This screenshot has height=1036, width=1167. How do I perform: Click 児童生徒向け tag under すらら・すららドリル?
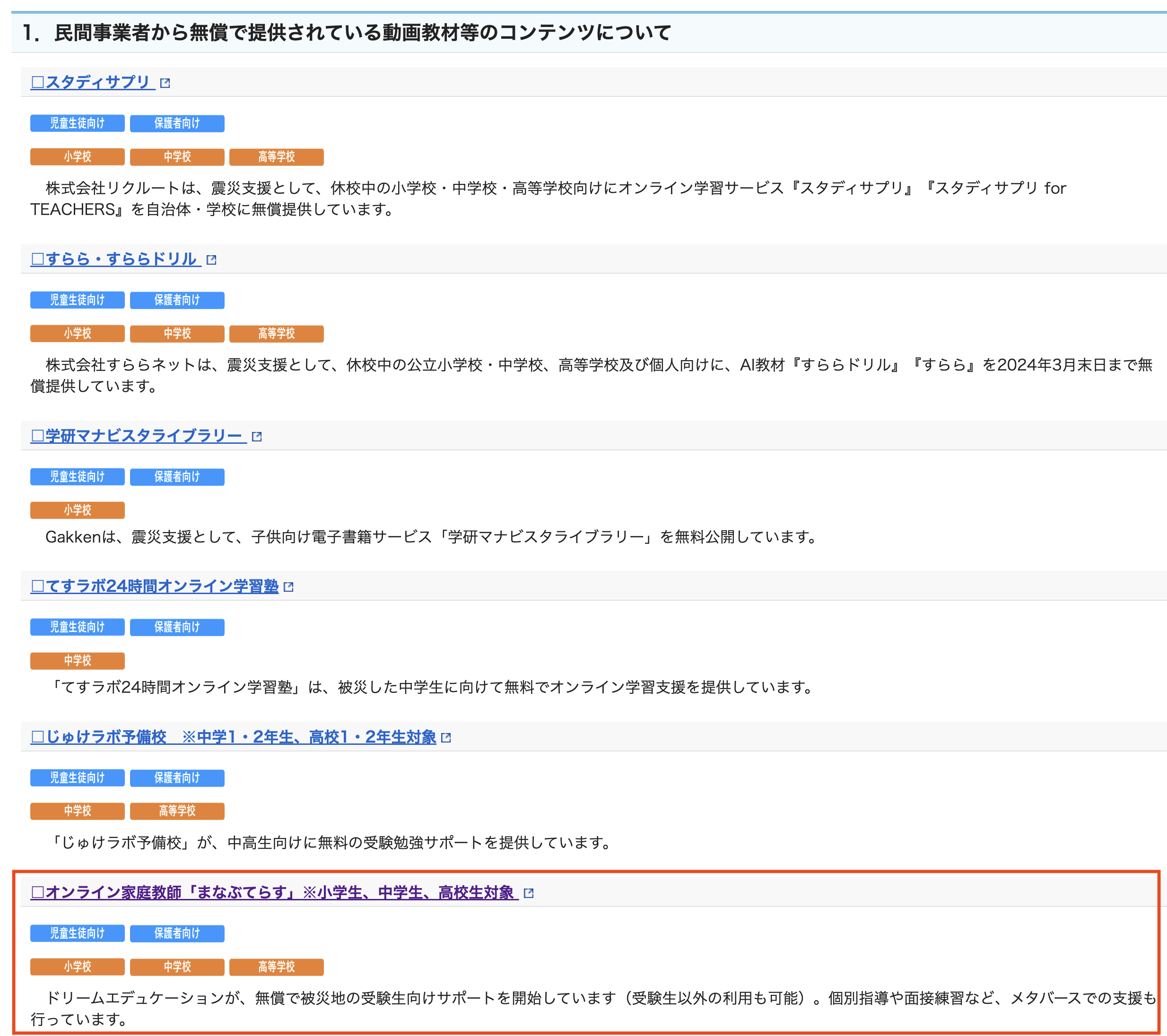(x=78, y=300)
